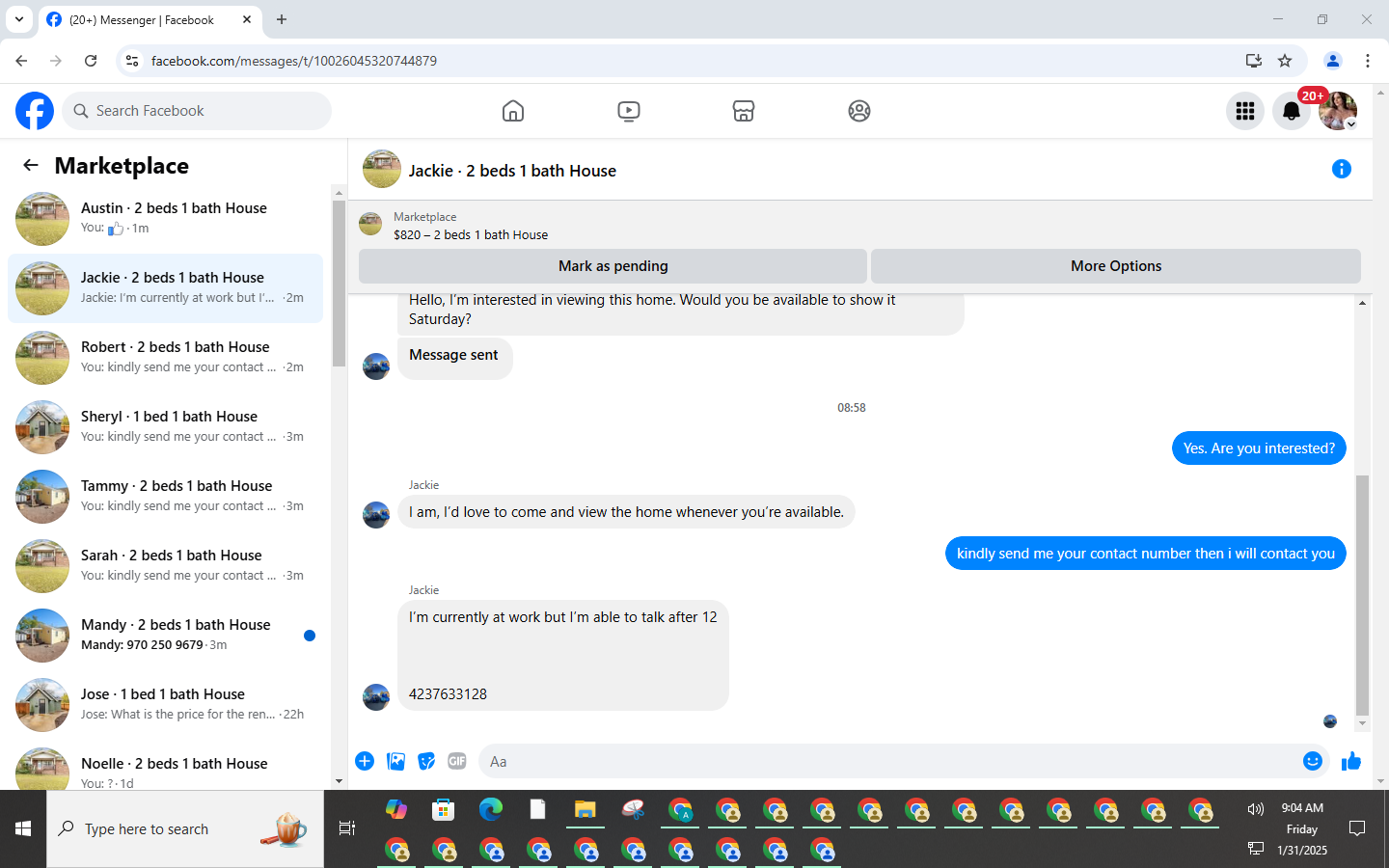Click the Search Facebook field

197,111
